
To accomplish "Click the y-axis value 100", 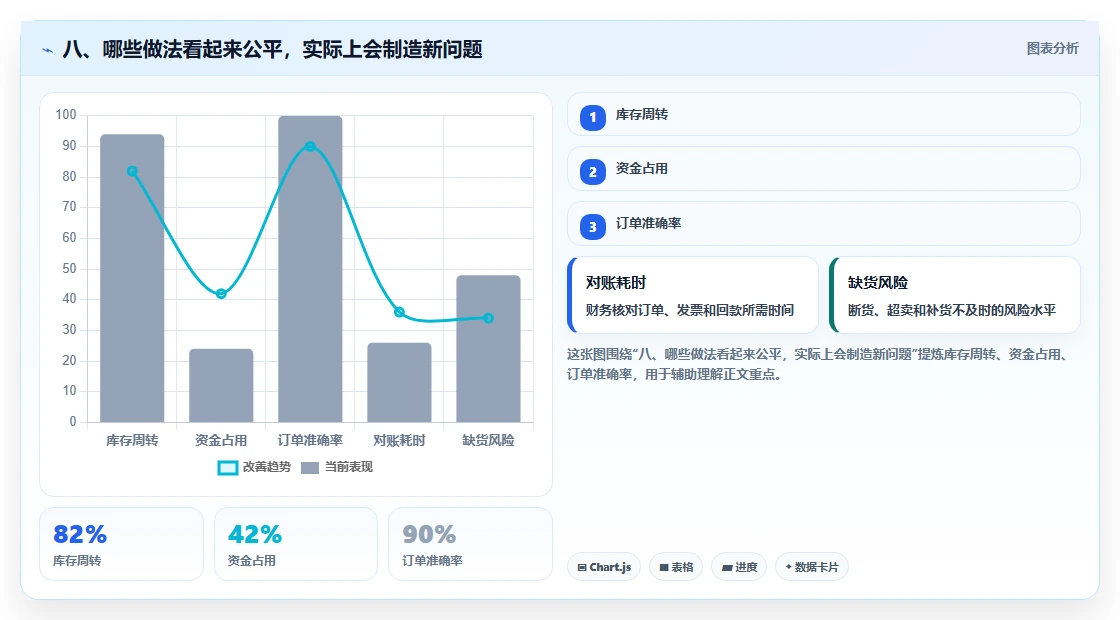I will click(x=66, y=115).
